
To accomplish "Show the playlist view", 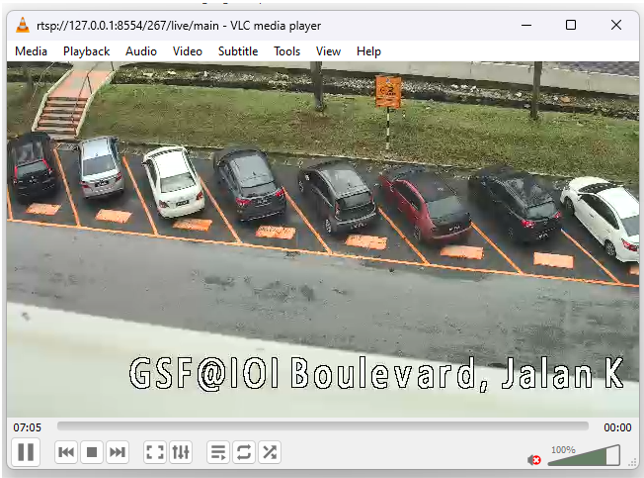I will pyautogui.click(x=218, y=452).
